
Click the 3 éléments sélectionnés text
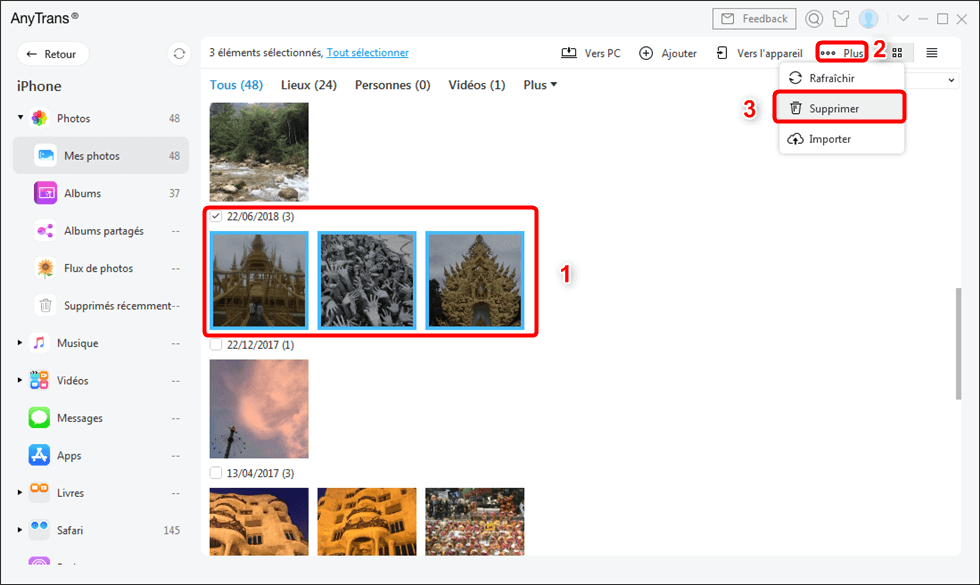266,52
